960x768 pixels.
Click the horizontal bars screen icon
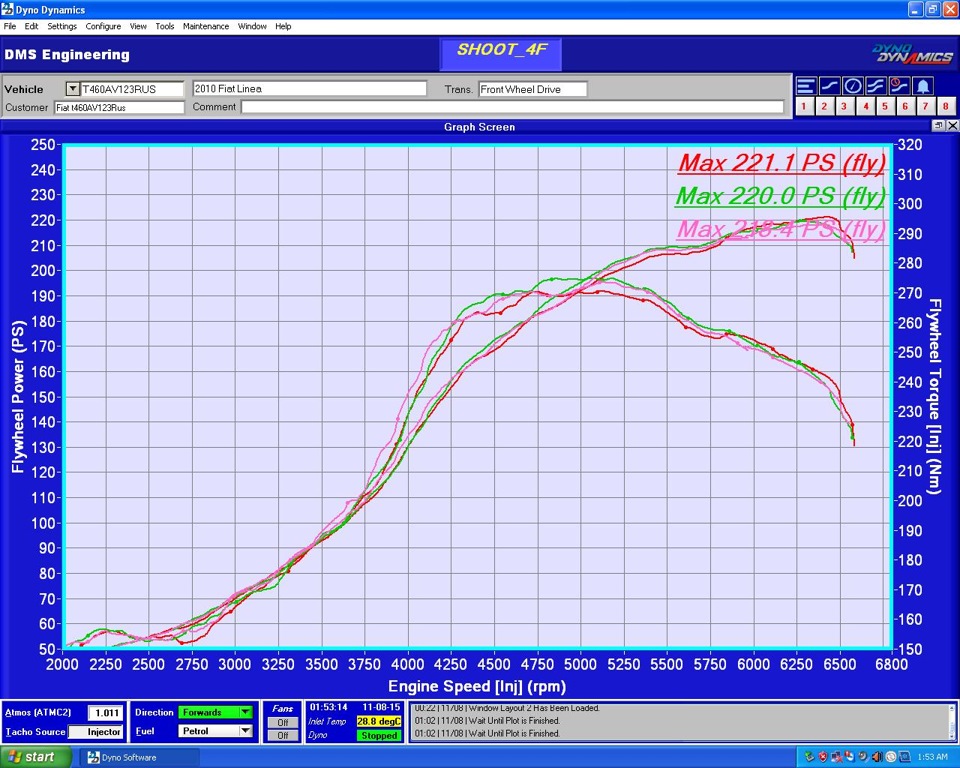(x=806, y=86)
